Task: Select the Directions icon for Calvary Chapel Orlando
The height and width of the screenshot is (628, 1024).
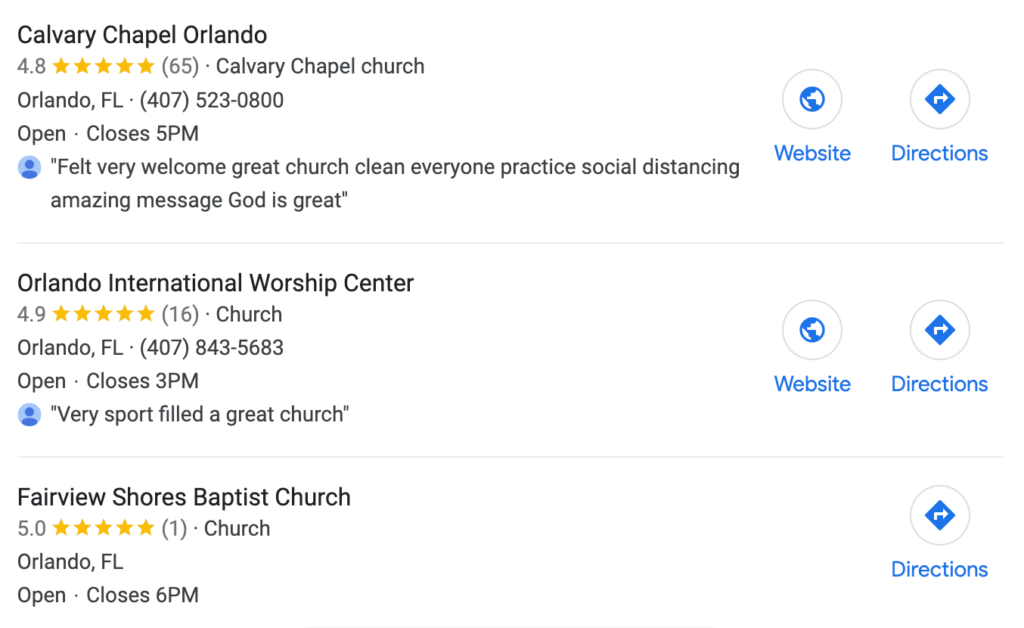Action: (x=939, y=99)
